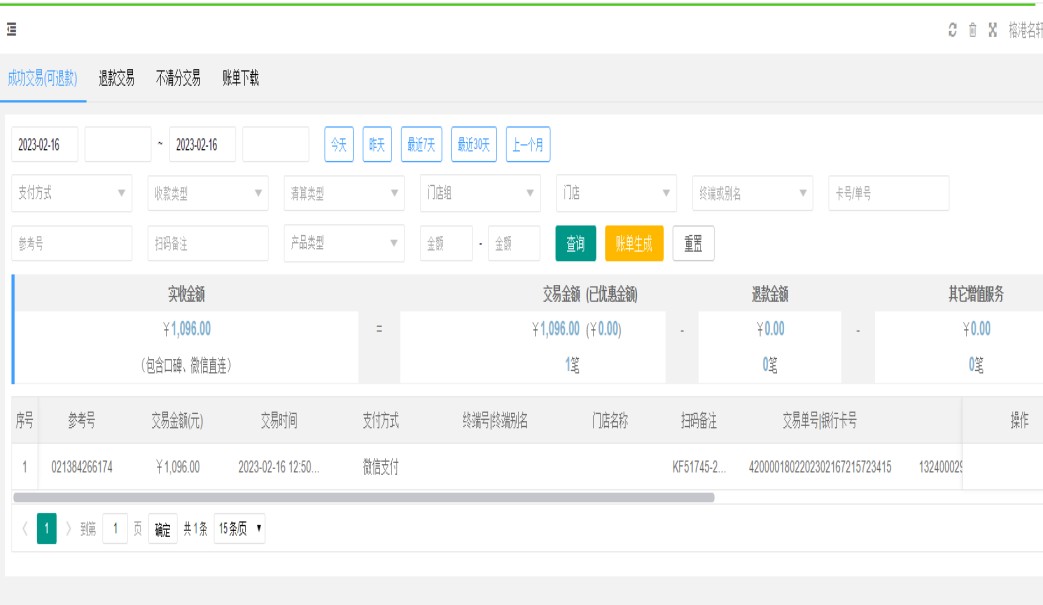Switch to the 不清分交易 tab
The height and width of the screenshot is (605, 1043).
pos(178,79)
